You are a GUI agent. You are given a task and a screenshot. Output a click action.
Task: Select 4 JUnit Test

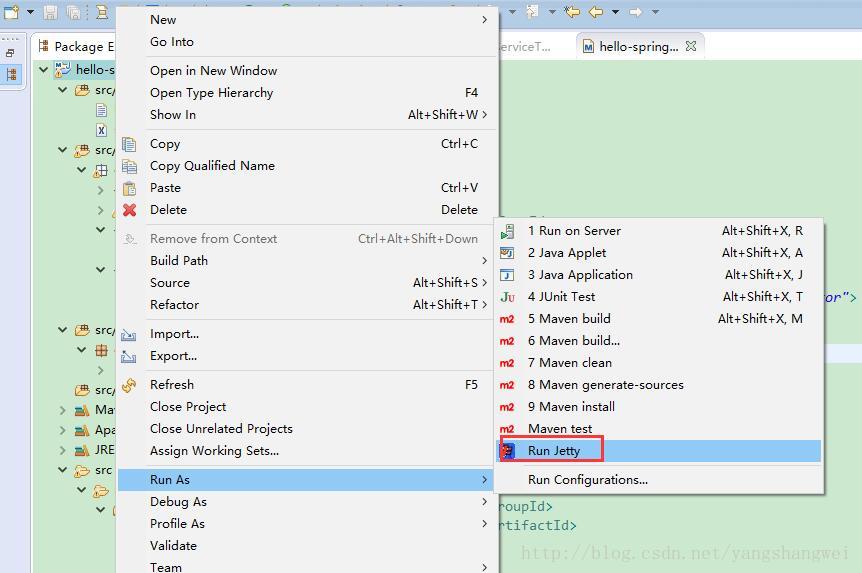pyautogui.click(x=659, y=297)
